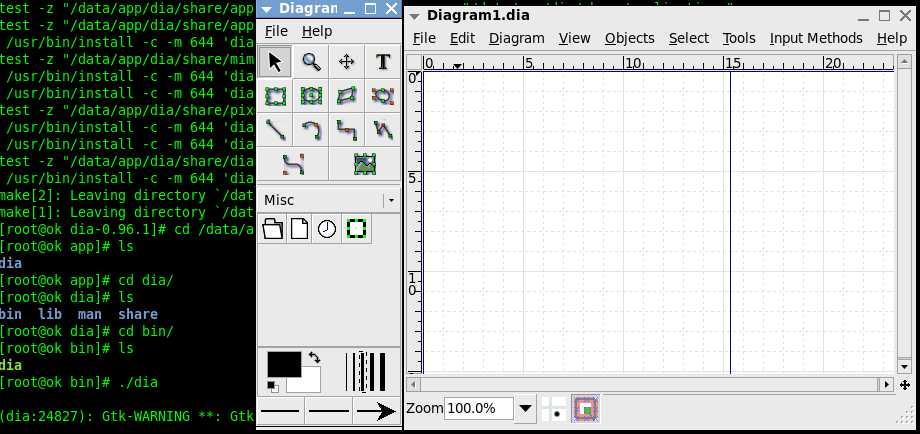This screenshot has width=920, height=434.
Task: Open the Tools menu
Action: (x=739, y=38)
